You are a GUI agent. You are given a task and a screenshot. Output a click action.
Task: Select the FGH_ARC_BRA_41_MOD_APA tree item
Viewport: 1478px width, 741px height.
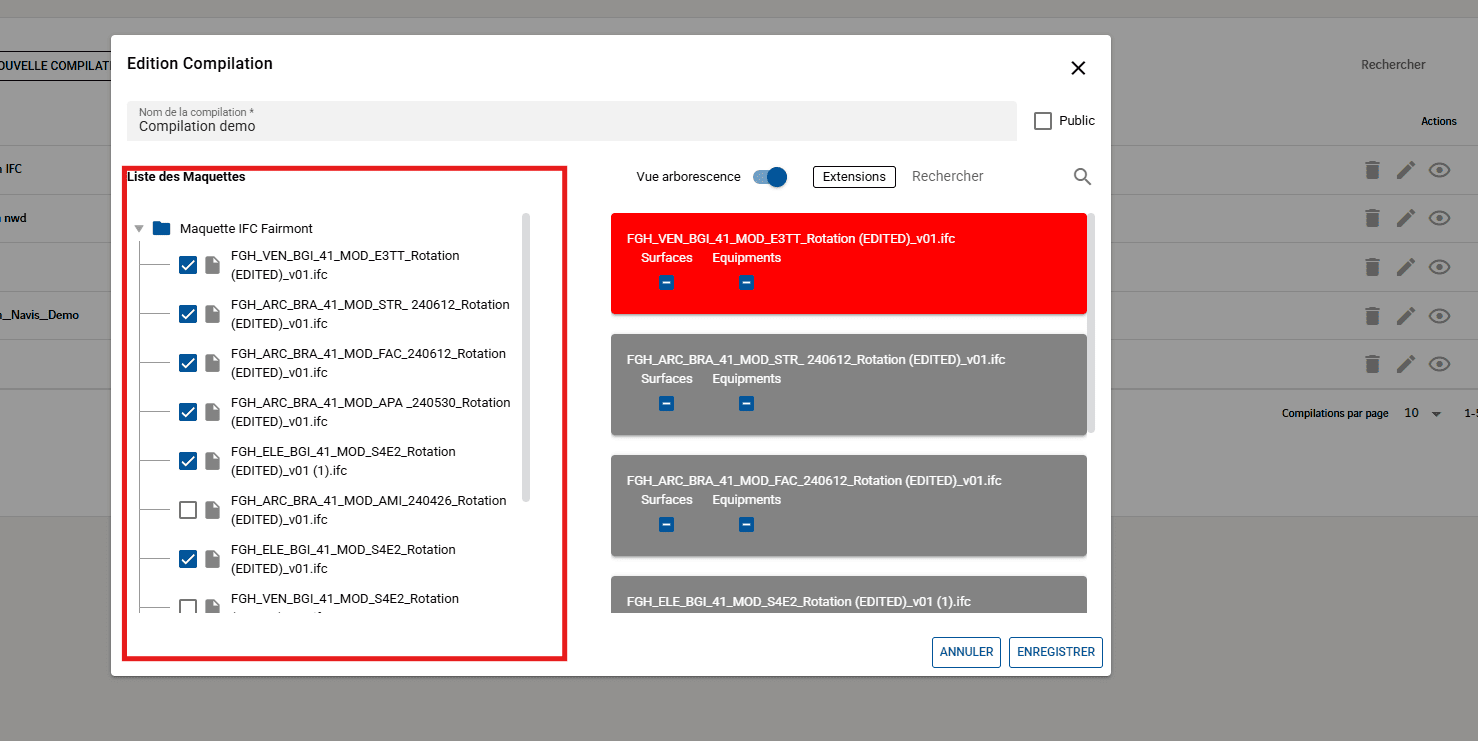[x=370, y=412]
